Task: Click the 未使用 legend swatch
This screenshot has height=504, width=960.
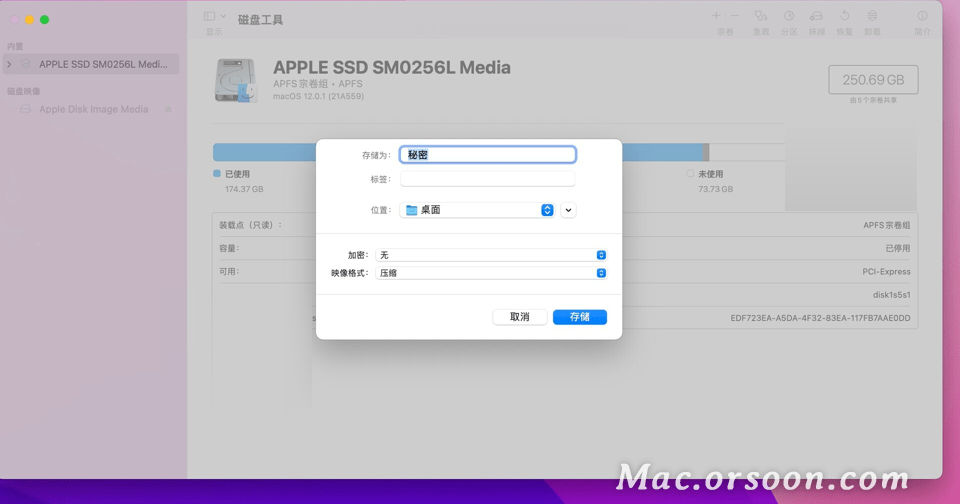Action: (x=690, y=173)
